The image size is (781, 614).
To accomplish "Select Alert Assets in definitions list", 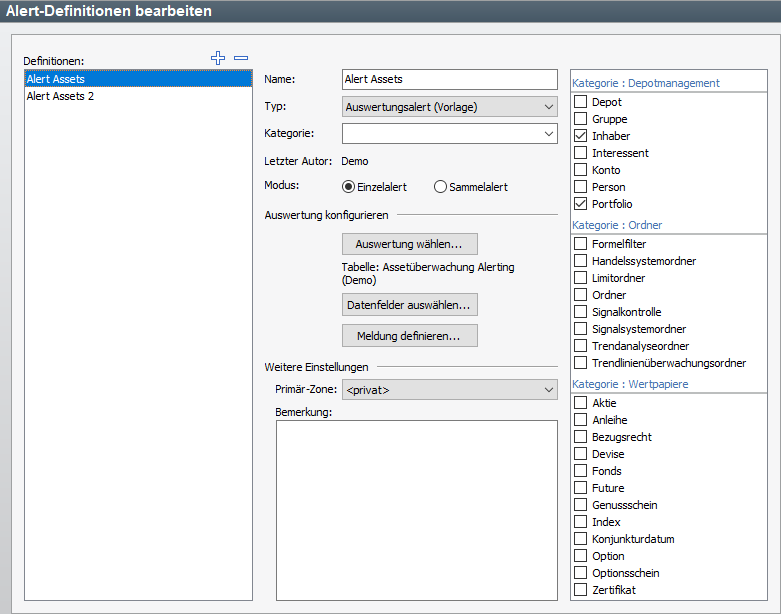I will coord(56,79).
